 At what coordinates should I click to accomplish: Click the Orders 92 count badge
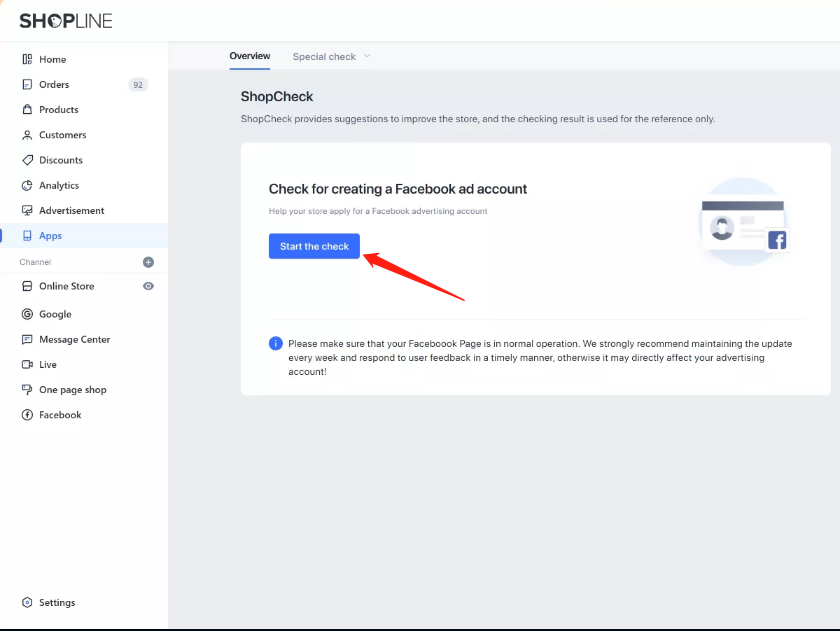coord(138,85)
